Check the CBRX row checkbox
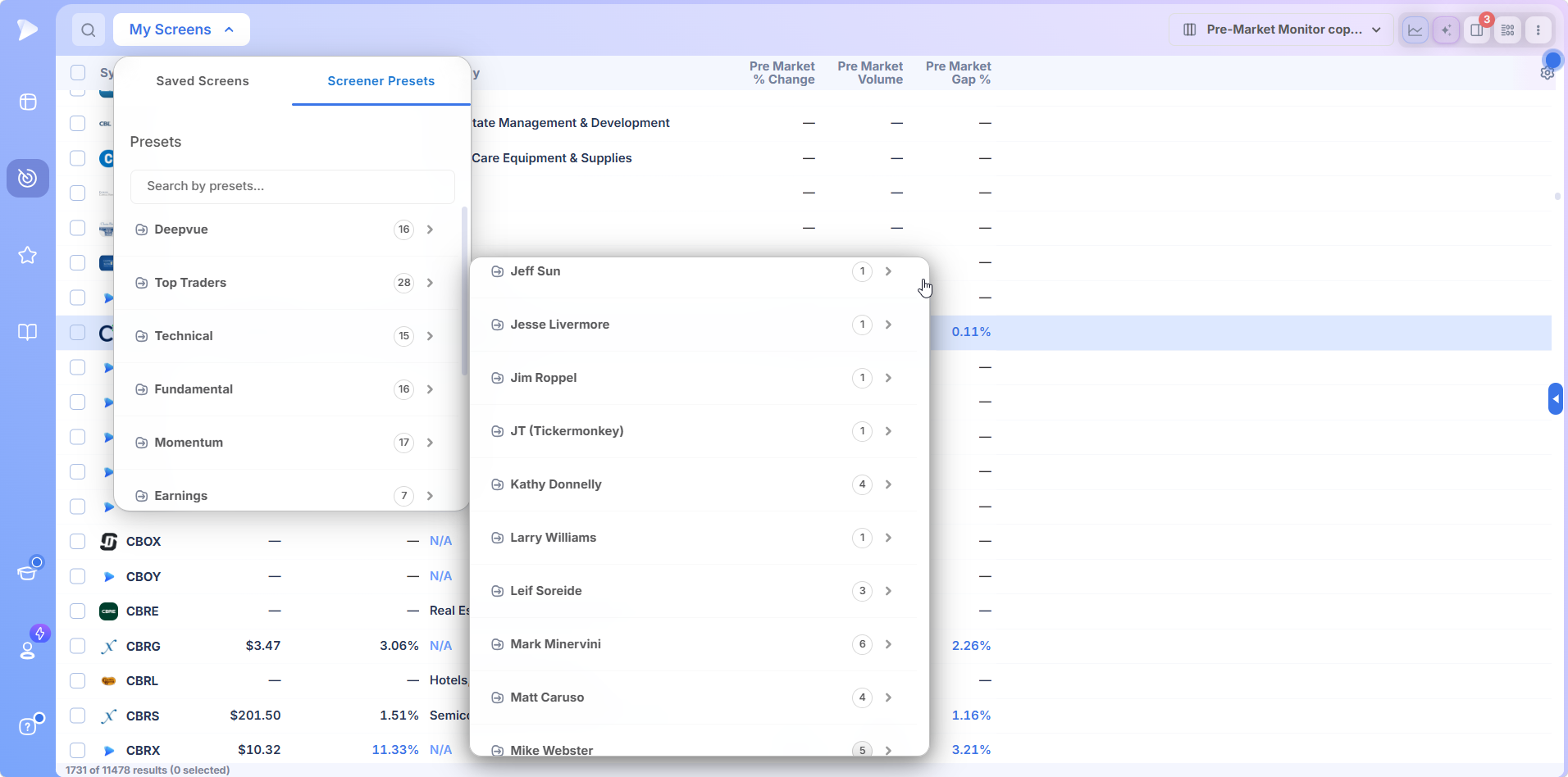1568x777 pixels. click(x=78, y=750)
